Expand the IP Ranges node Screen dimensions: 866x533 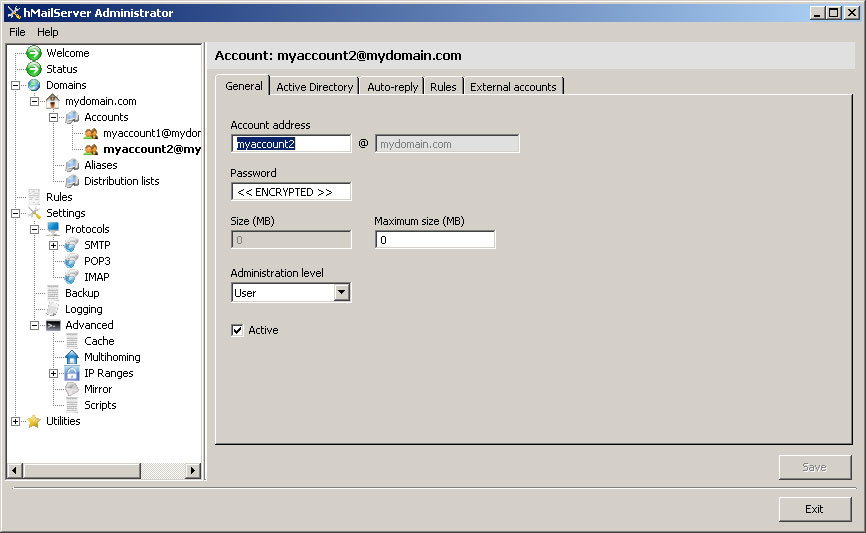click(x=53, y=373)
